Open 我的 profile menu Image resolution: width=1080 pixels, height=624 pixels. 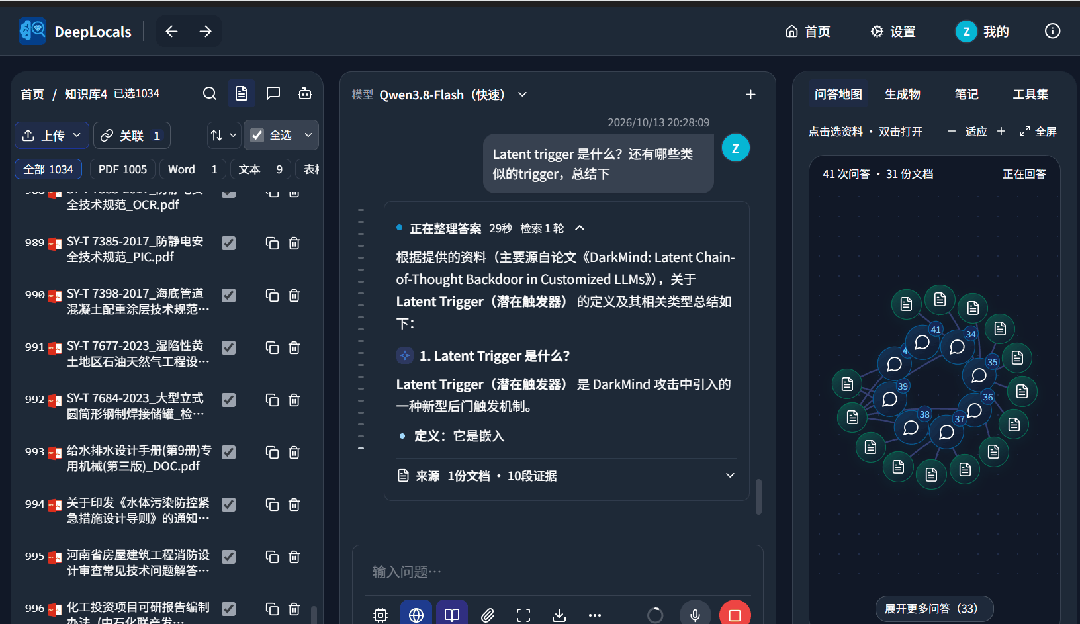tap(983, 32)
